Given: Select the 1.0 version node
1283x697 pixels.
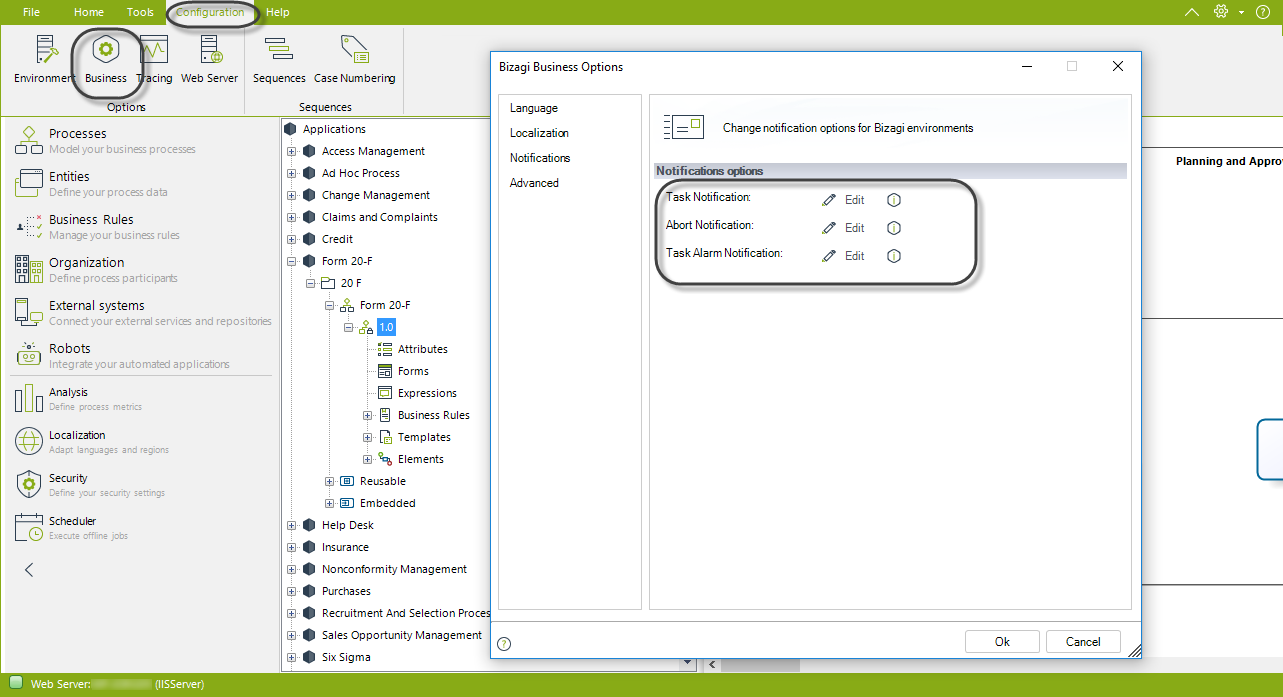Looking at the screenshot, I should (x=386, y=328).
